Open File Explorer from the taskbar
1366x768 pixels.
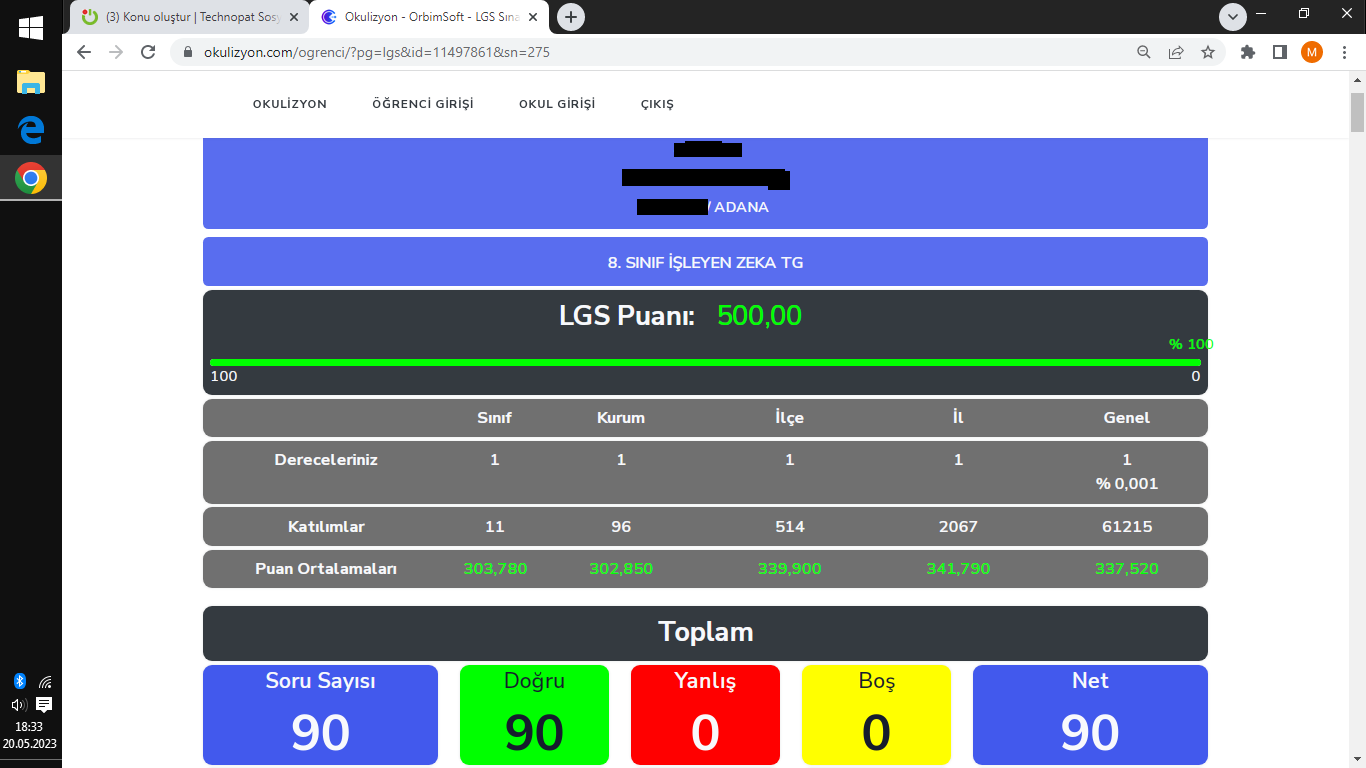click(30, 81)
